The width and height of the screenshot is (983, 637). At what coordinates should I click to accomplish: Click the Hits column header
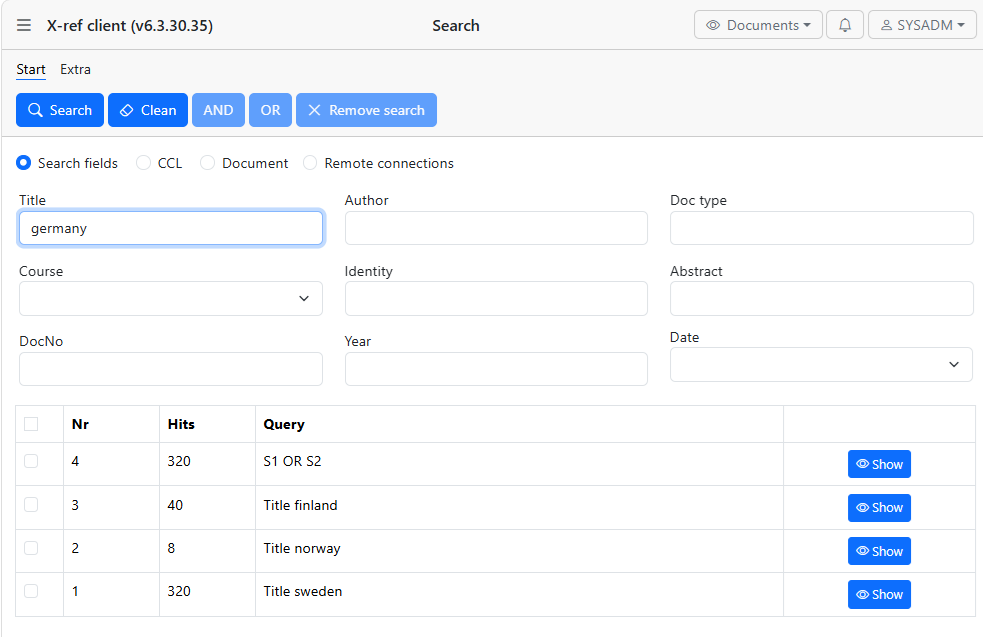(181, 424)
